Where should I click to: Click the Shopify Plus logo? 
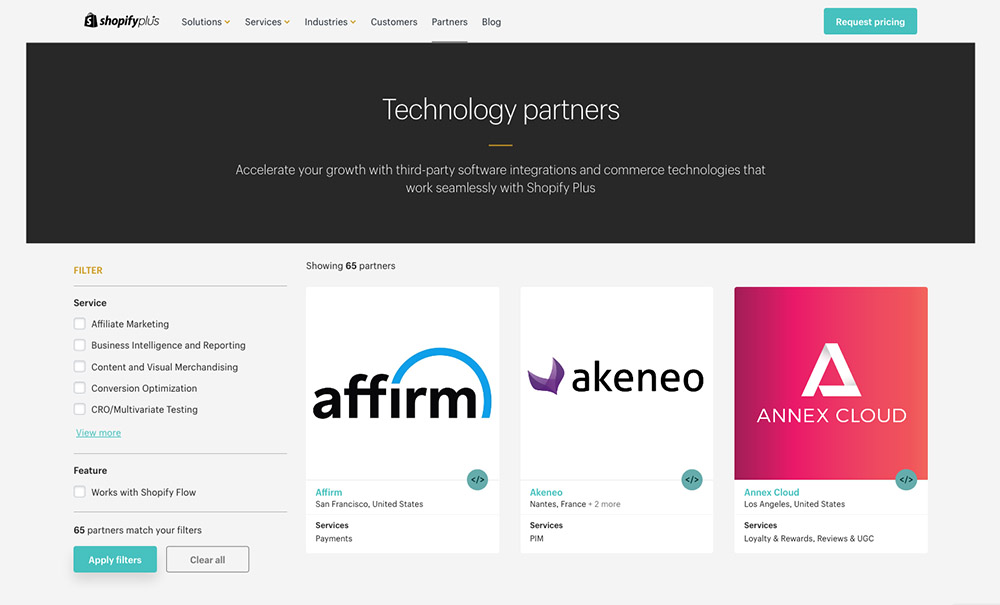[121, 21]
